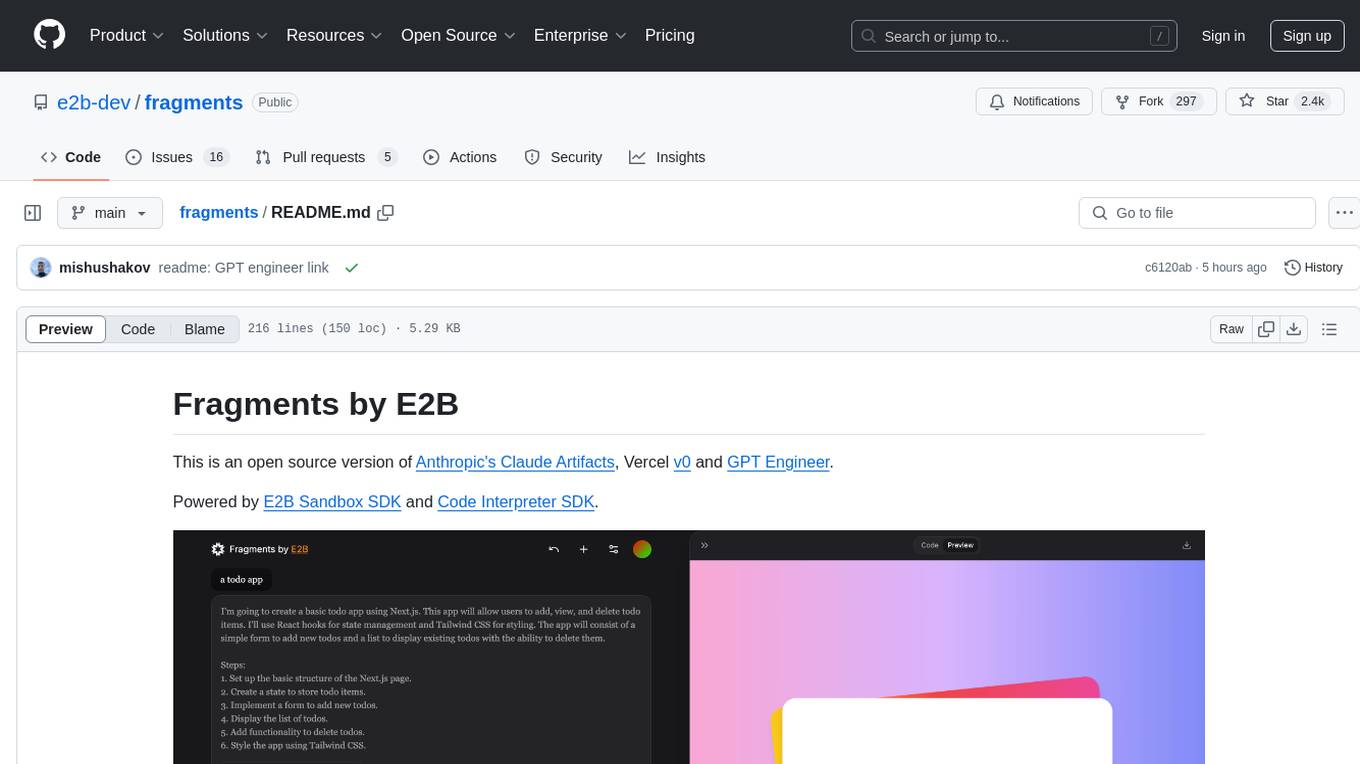
Task: Open the main branch selector
Action: [110, 213]
